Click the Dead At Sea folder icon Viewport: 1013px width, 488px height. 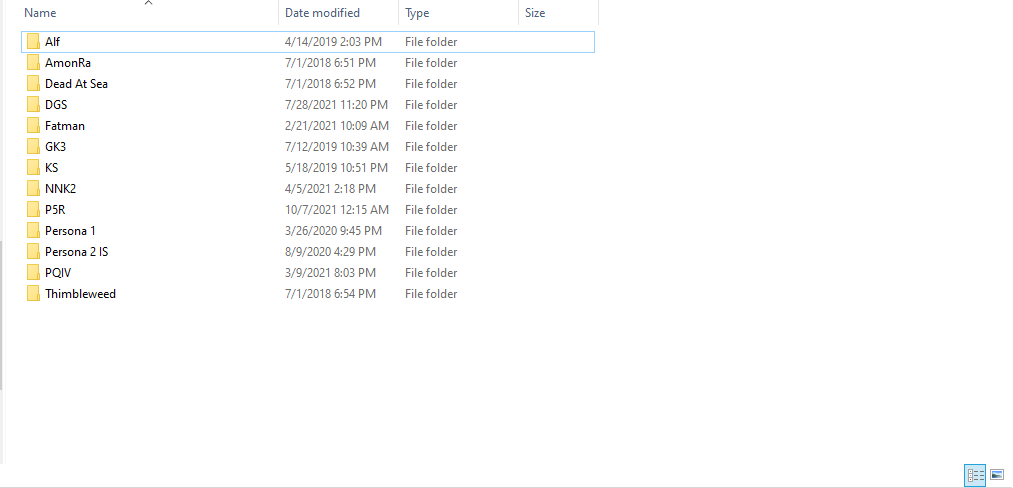(x=34, y=84)
